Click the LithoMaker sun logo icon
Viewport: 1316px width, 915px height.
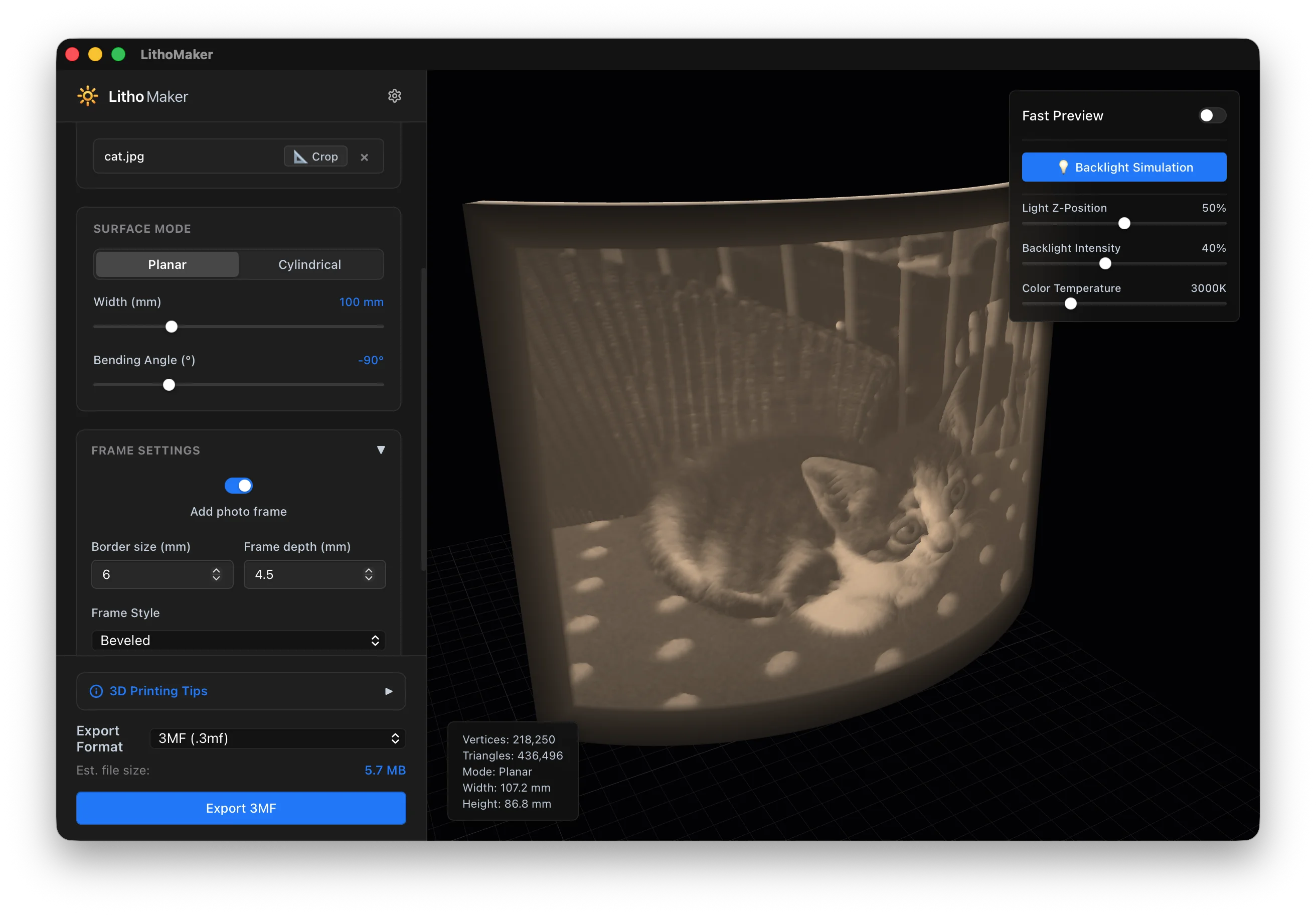(x=88, y=96)
